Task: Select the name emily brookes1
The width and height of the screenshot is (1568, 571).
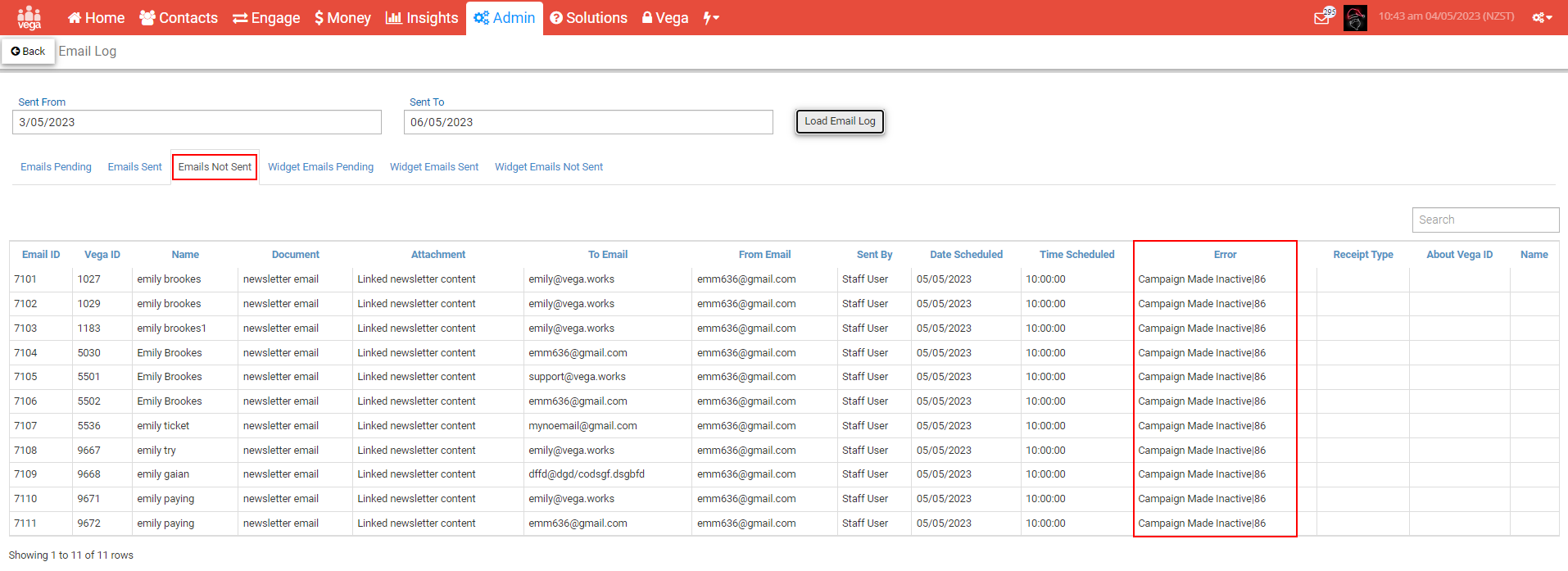Action: [172, 329]
